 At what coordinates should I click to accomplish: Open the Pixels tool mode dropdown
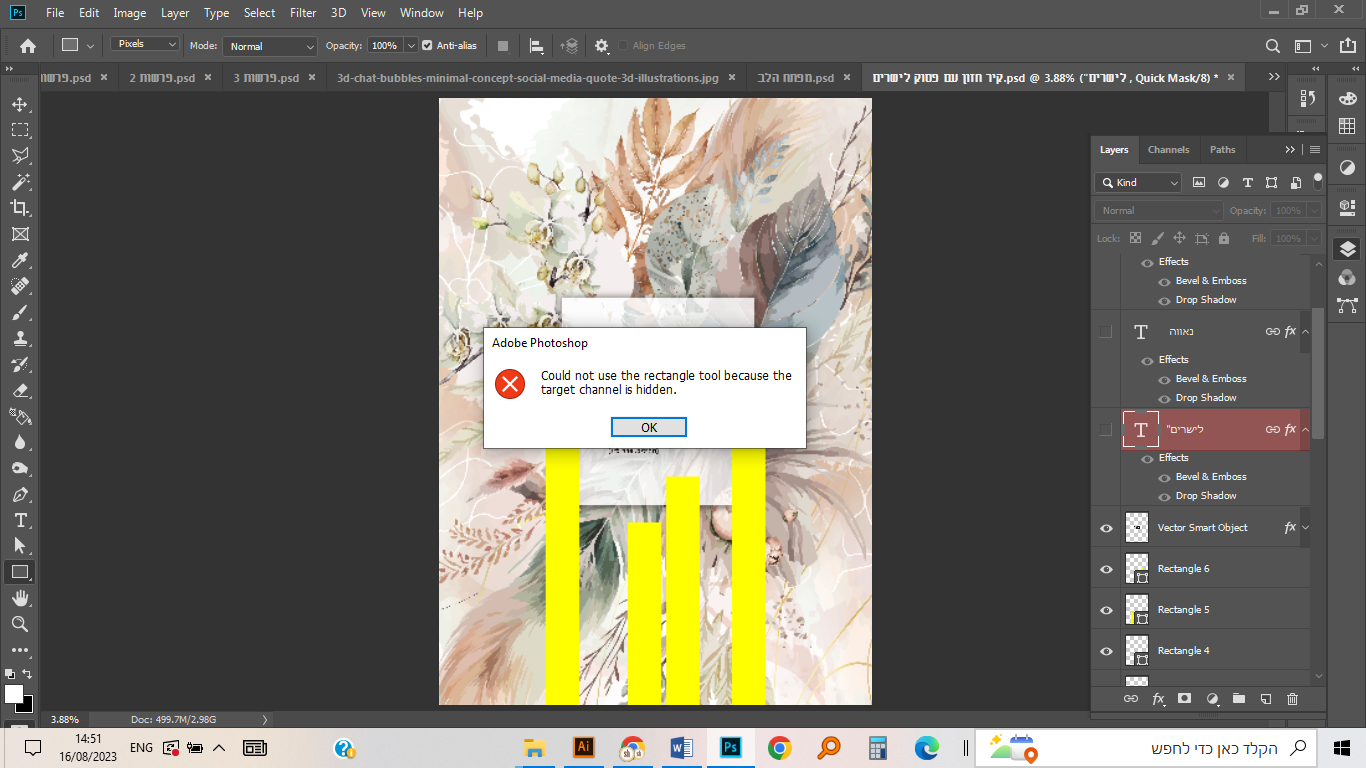click(x=145, y=45)
